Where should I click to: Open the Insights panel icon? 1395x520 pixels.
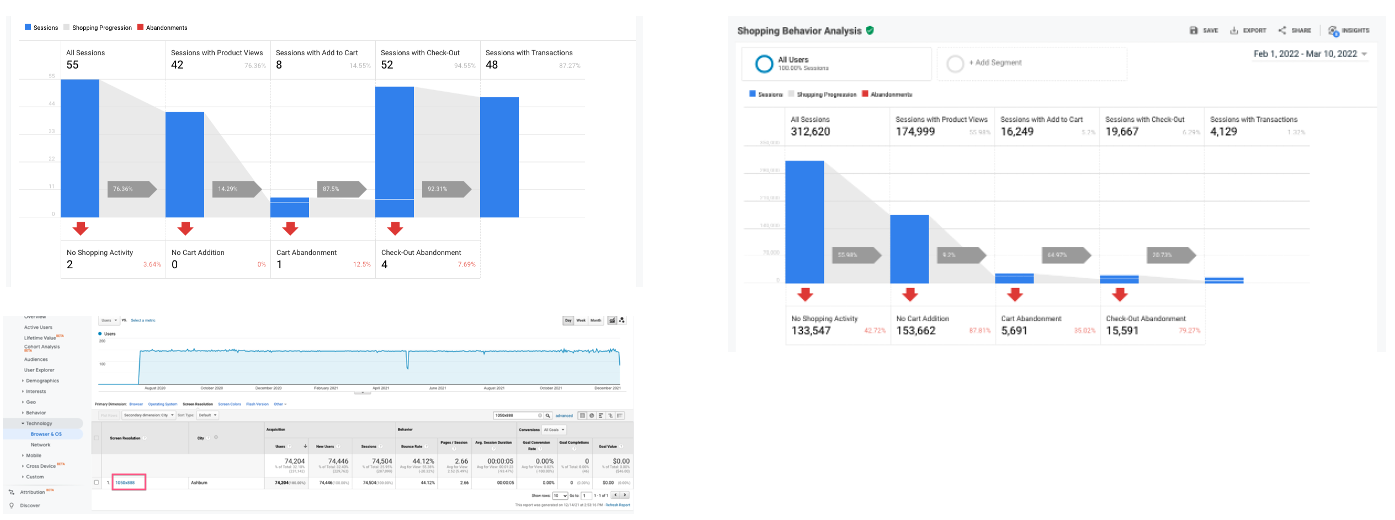click(x=1334, y=31)
